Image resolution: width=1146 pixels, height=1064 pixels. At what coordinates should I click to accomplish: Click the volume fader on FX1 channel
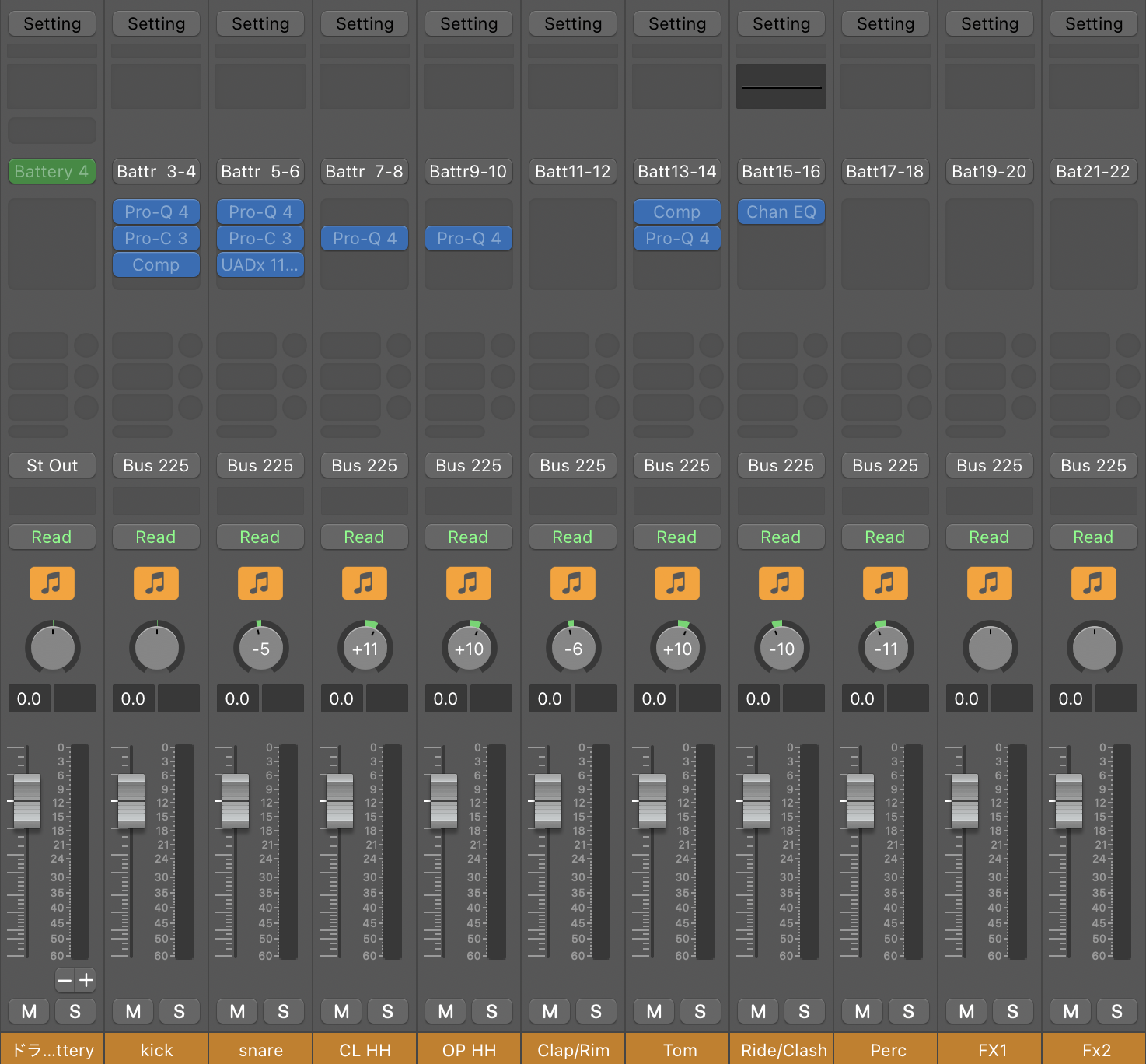point(965,801)
